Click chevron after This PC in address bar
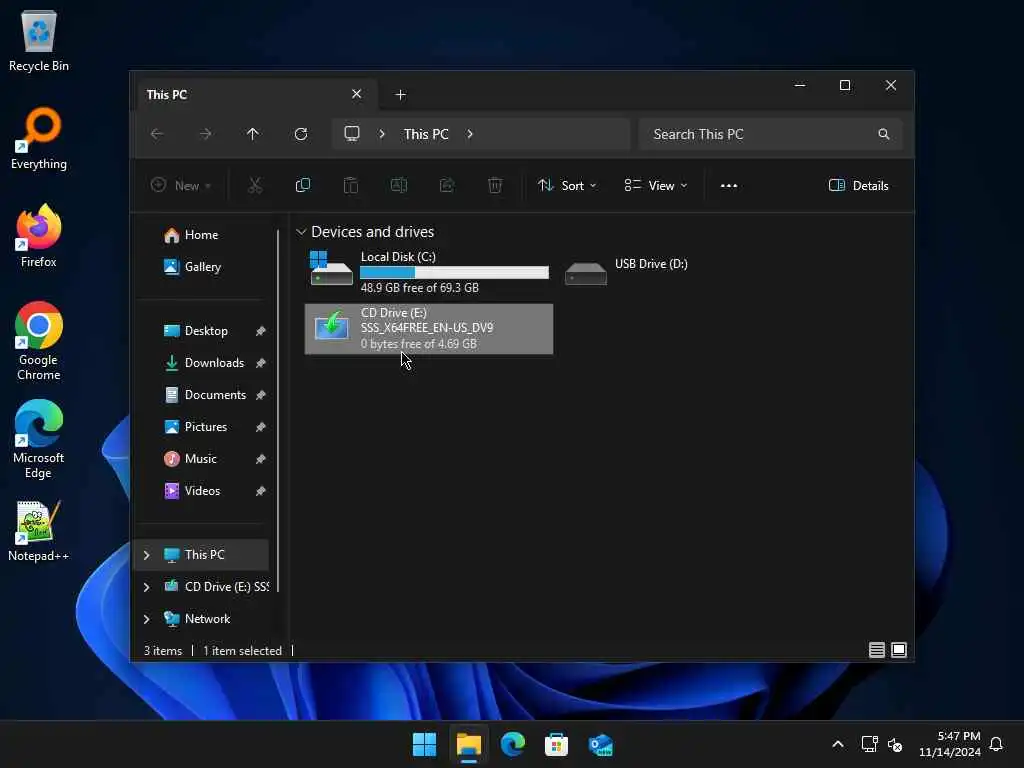1024x768 pixels. [x=470, y=134]
